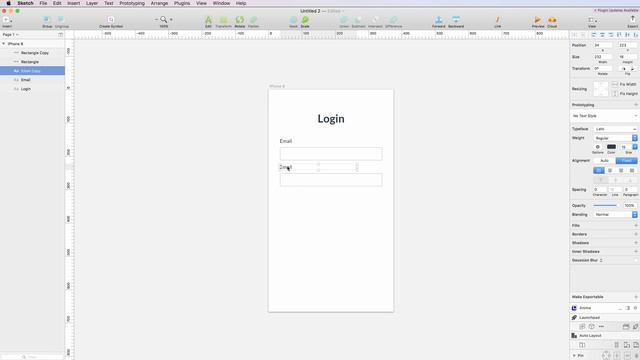Click the zoom magnifier icon

click(x=164, y=19)
